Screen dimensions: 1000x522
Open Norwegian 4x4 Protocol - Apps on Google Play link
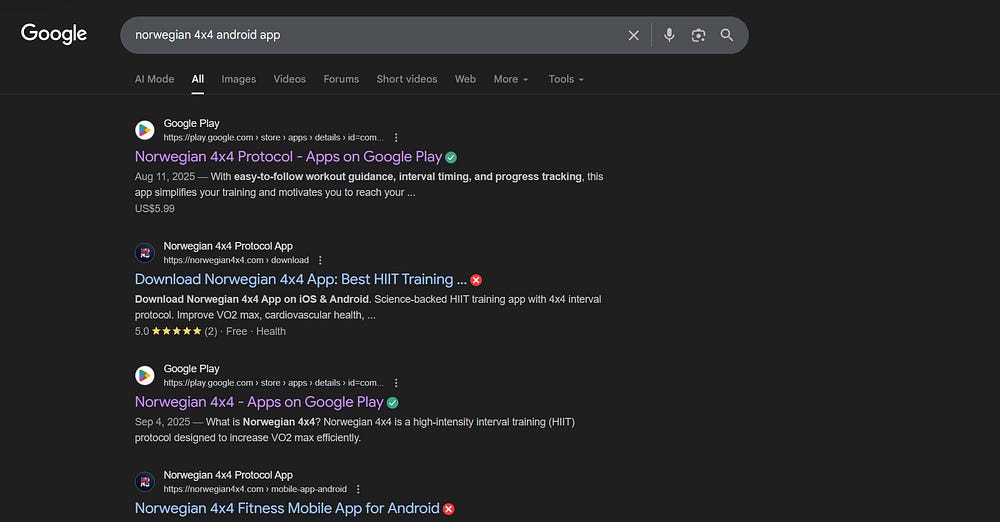tap(288, 157)
